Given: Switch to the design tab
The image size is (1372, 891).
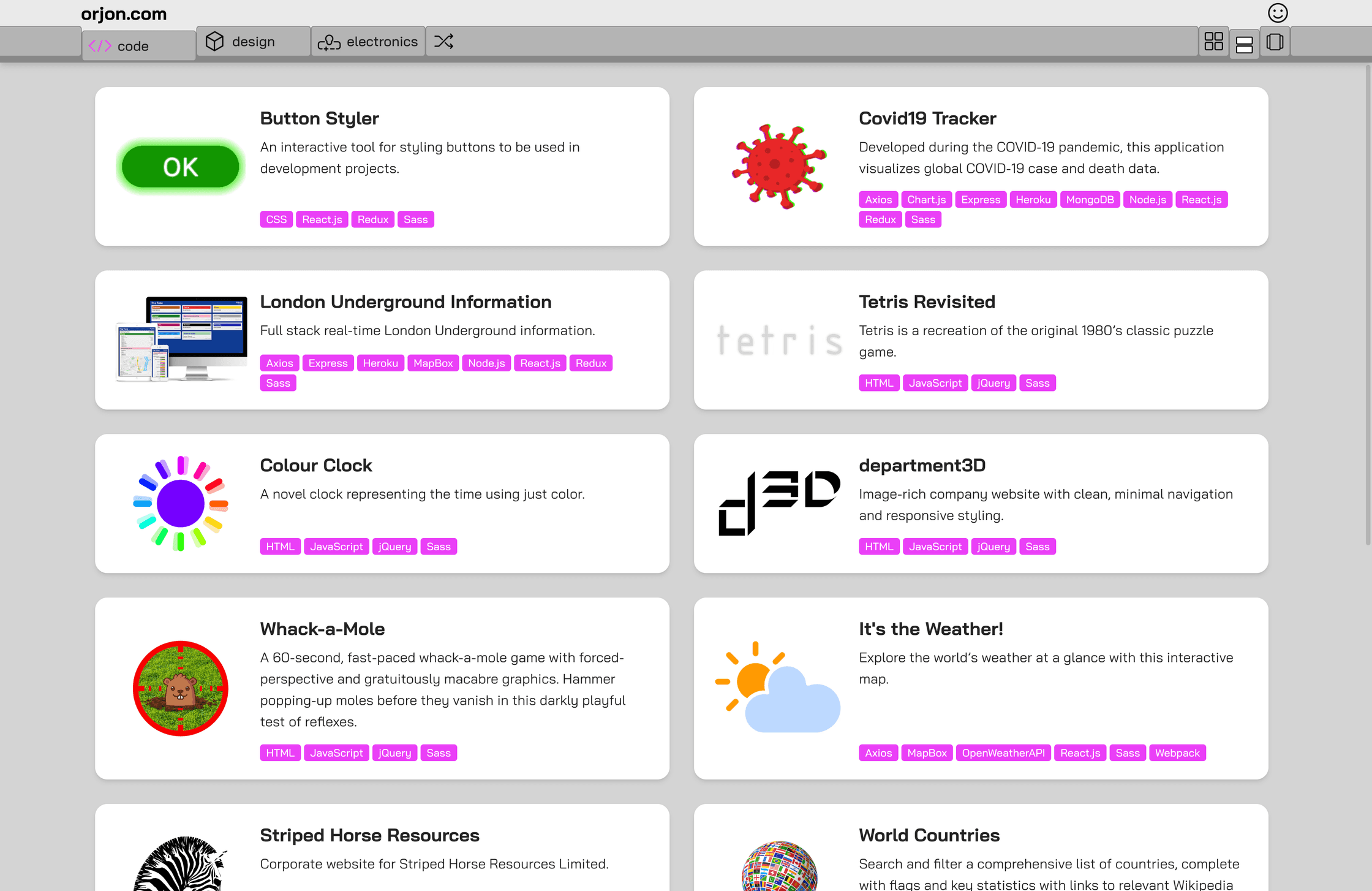Looking at the screenshot, I should (x=253, y=42).
